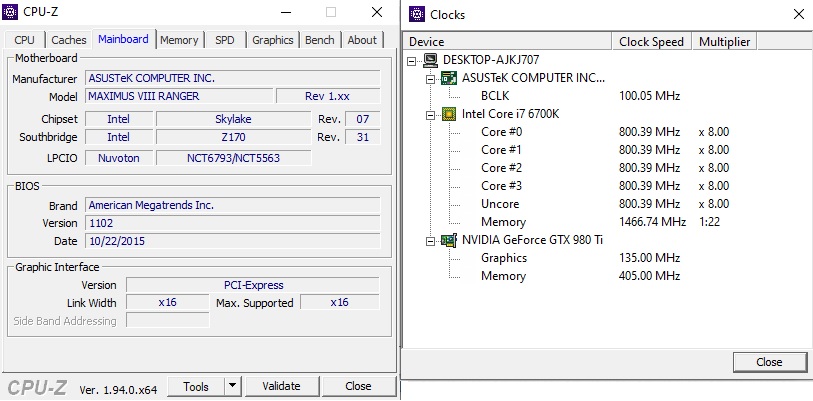The height and width of the screenshot is (401, 813).
Task: Open the SPD tab
Action: coord(225,40)
